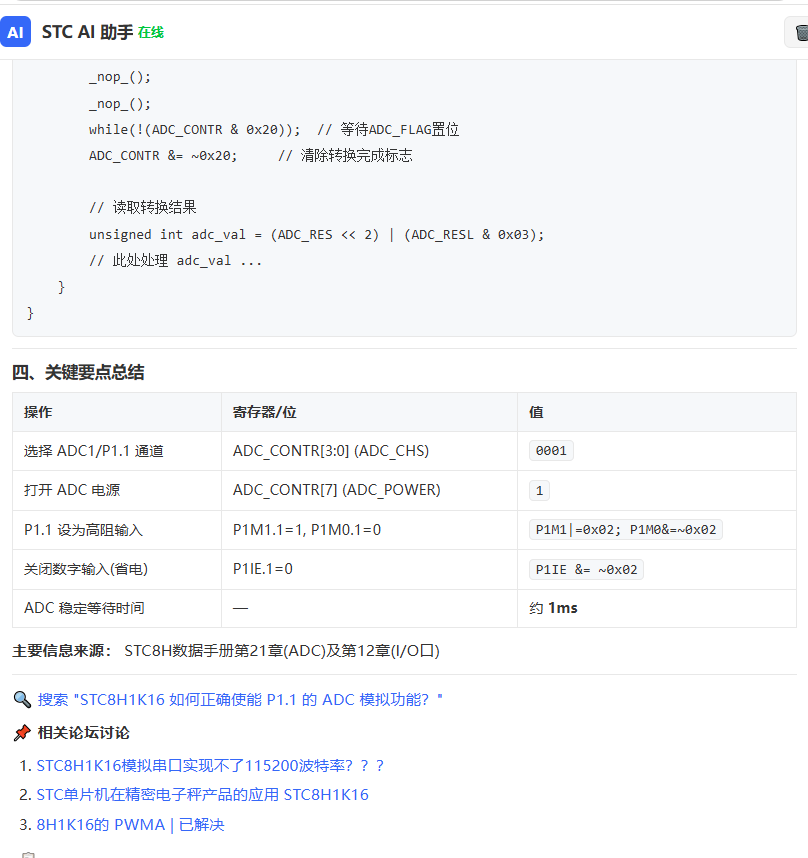
Task: Open forum thread 精密电子秤产品的应用 STC8H1K16
Action: point(202,795)
